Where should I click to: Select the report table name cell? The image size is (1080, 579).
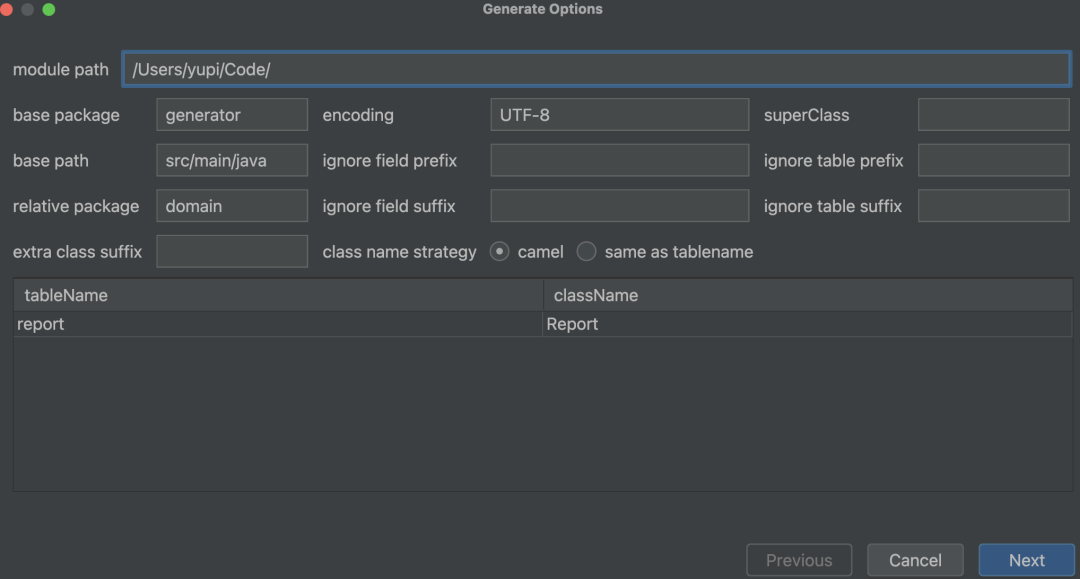277,324
